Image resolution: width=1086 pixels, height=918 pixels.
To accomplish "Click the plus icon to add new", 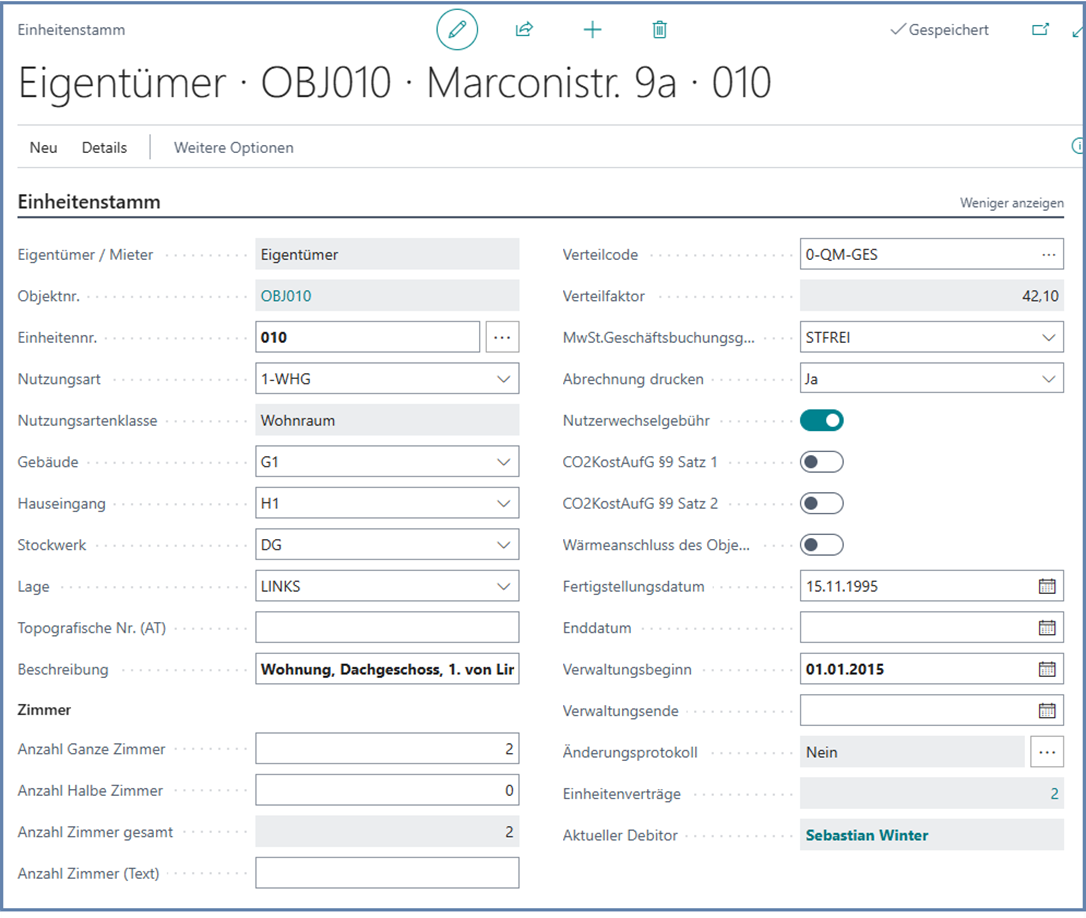I will pos(592,30).
